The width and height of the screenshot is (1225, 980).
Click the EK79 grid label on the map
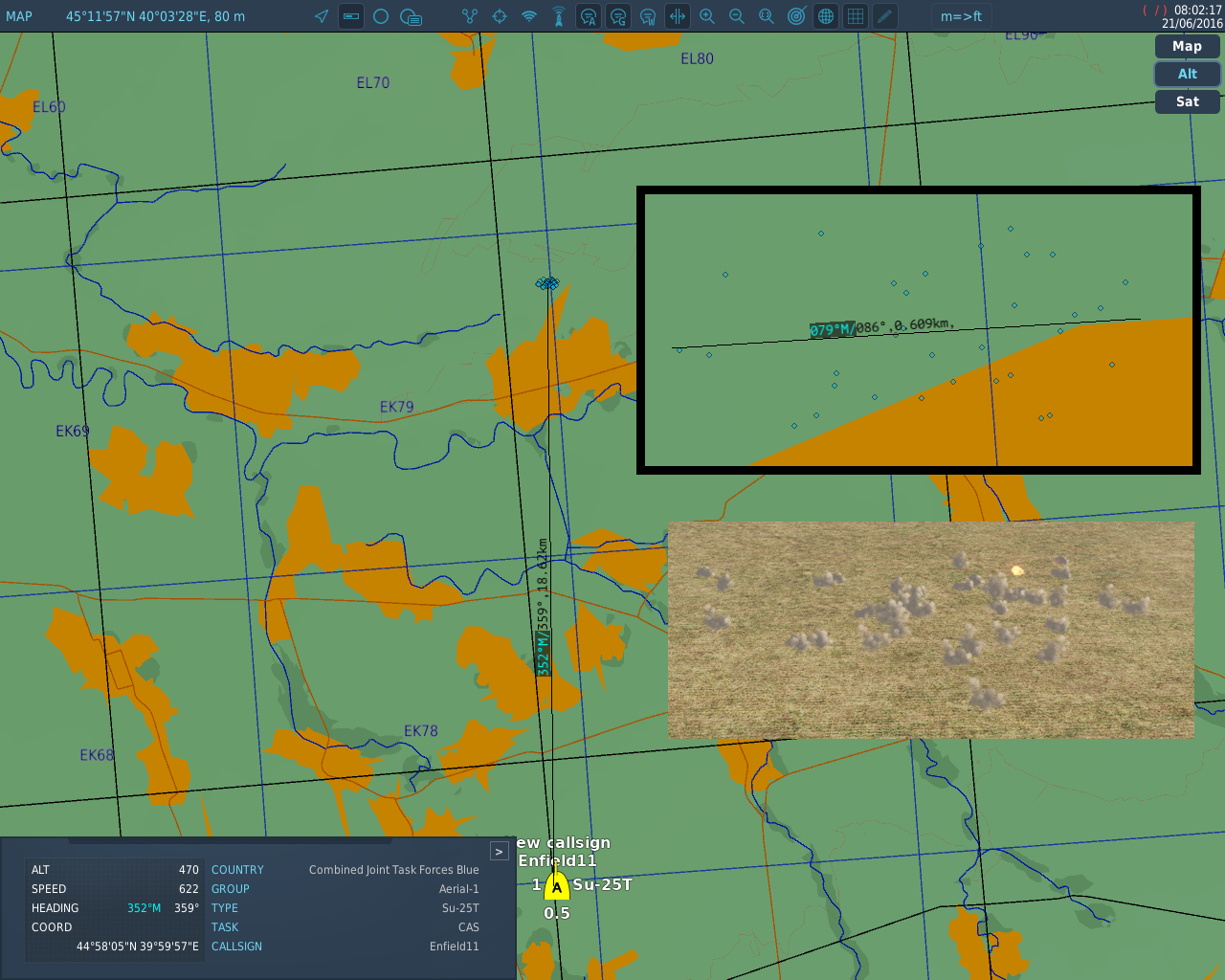pos(396,407)
